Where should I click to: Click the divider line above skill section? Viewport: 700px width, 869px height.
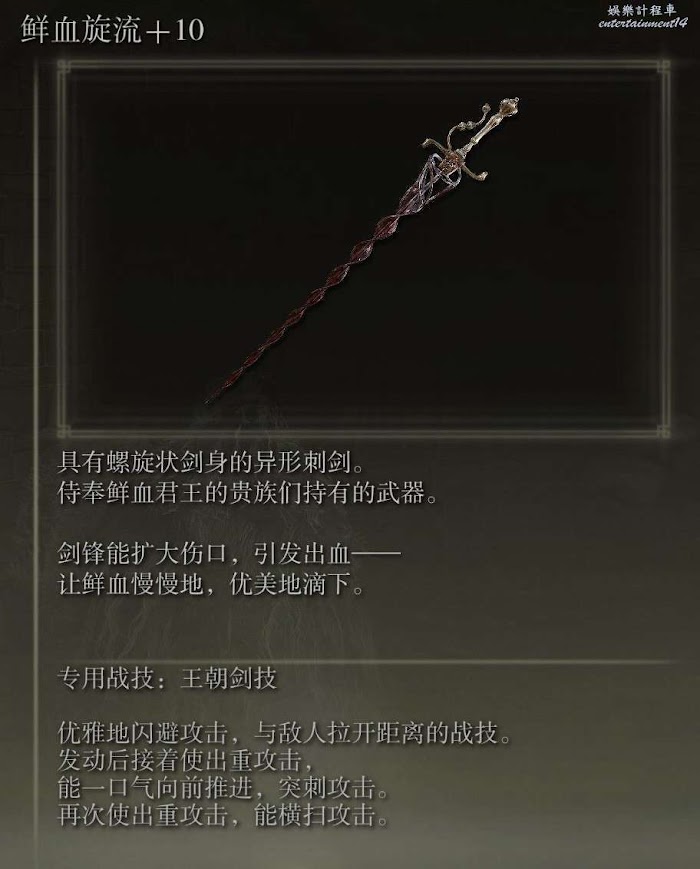coord(366,662)
